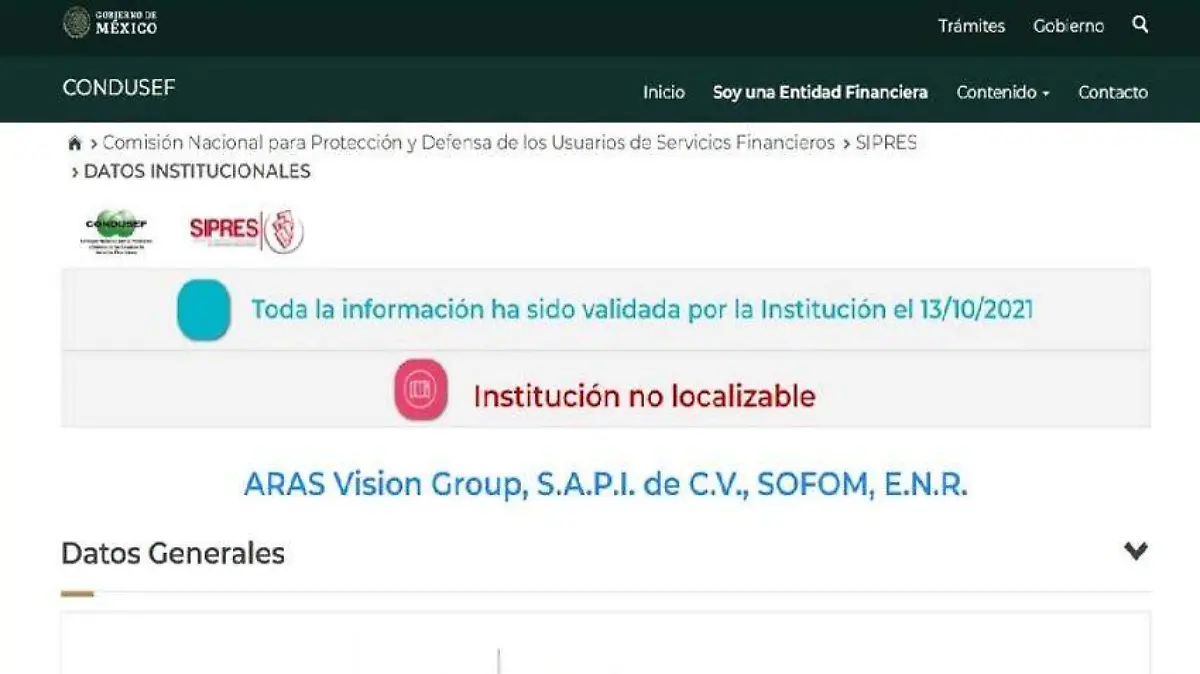The width and height of the screenshot is (1200, 674).
Task: Click the DATOS INSTITUCIONALES breadcrumb
Action: point(197,171)
